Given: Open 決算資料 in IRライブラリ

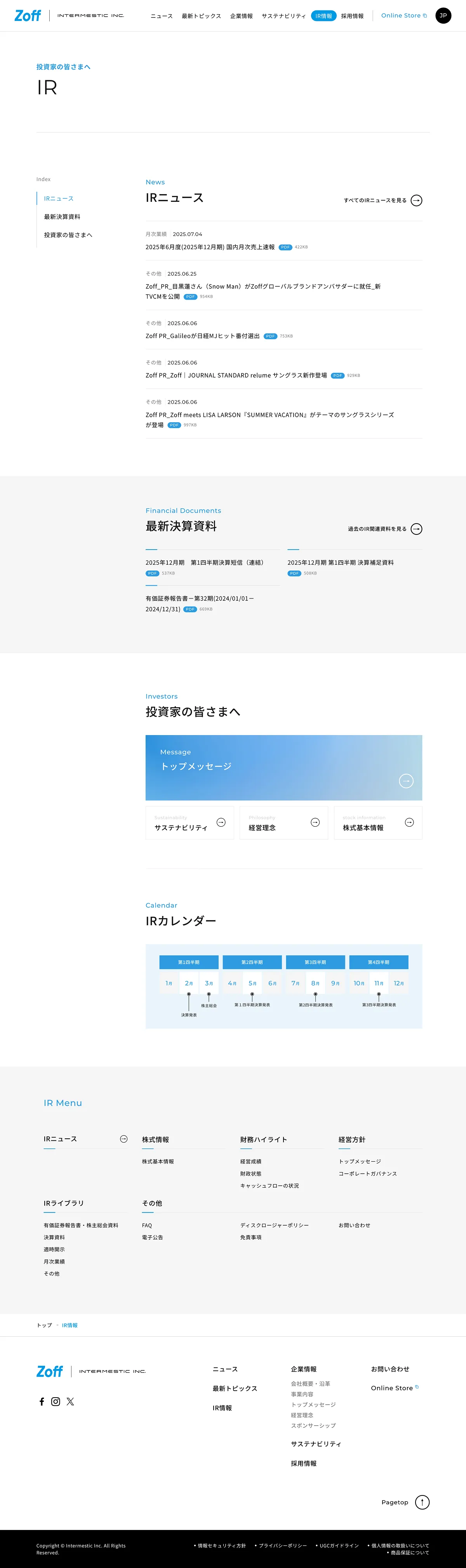Looking at the screenshot, I should pos(54,1237).
